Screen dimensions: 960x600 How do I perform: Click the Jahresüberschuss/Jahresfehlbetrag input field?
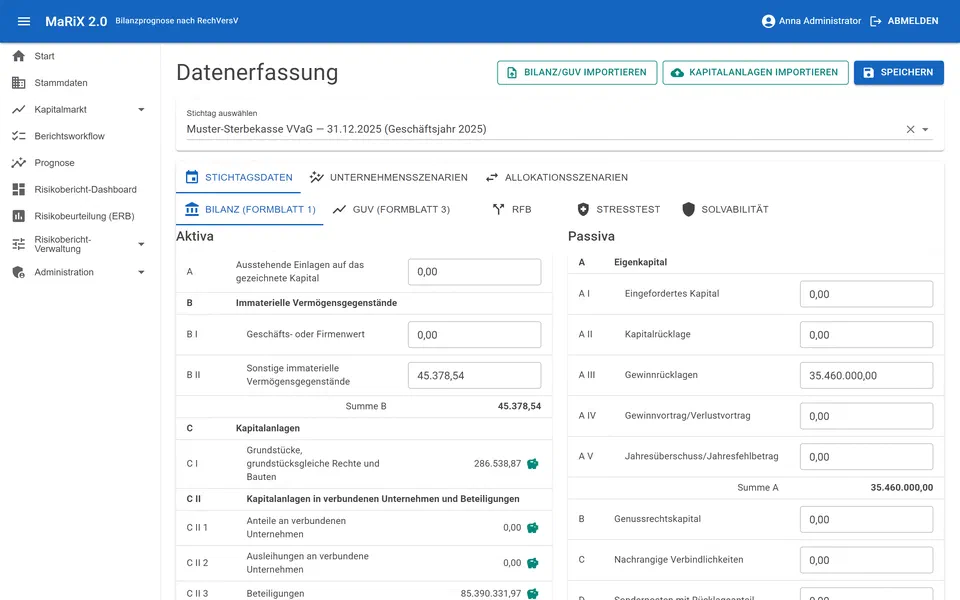point(866,457)
